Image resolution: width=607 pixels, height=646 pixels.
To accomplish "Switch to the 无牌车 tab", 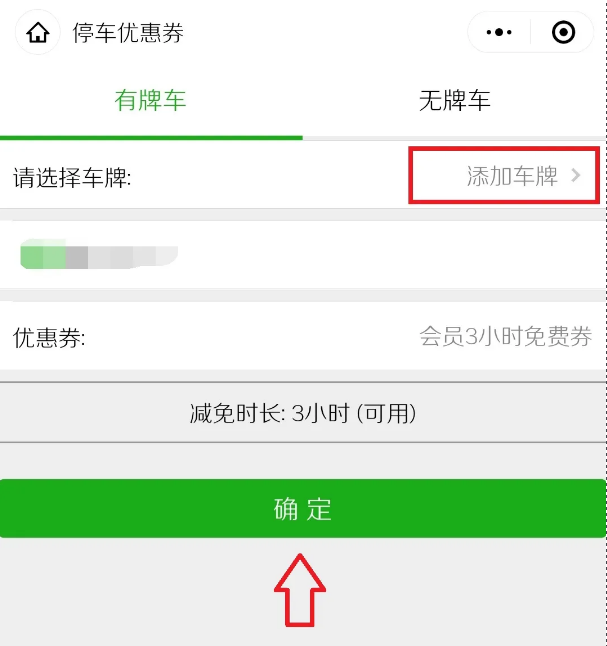I will (x=455, y=100).
